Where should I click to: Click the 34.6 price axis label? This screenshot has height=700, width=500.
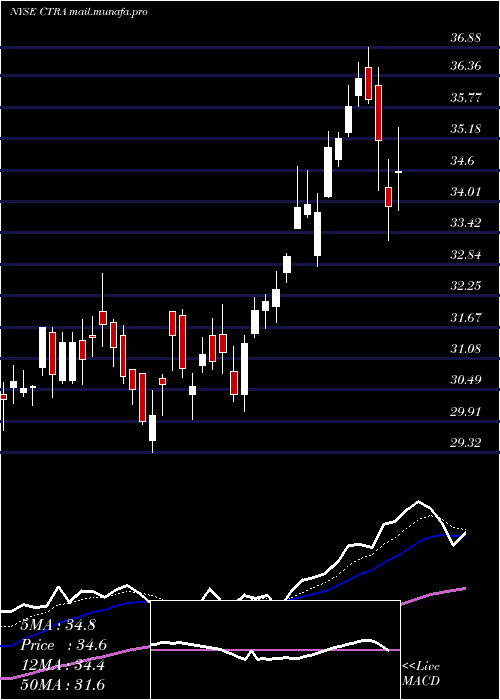[462, 161]
